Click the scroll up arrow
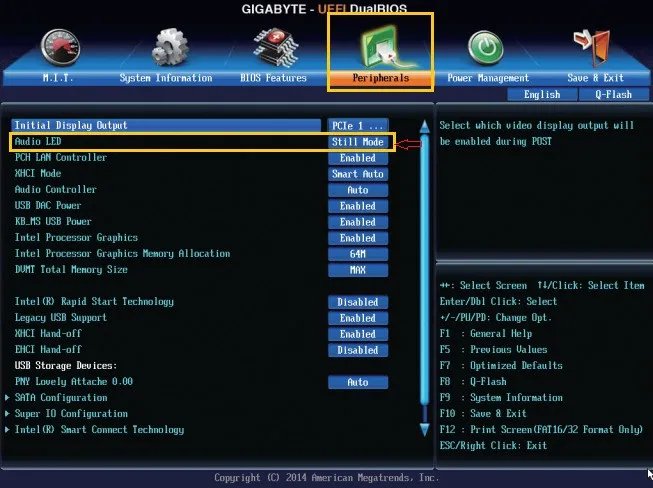The height and width of the screenshot is (488, 653). (424, 127)
